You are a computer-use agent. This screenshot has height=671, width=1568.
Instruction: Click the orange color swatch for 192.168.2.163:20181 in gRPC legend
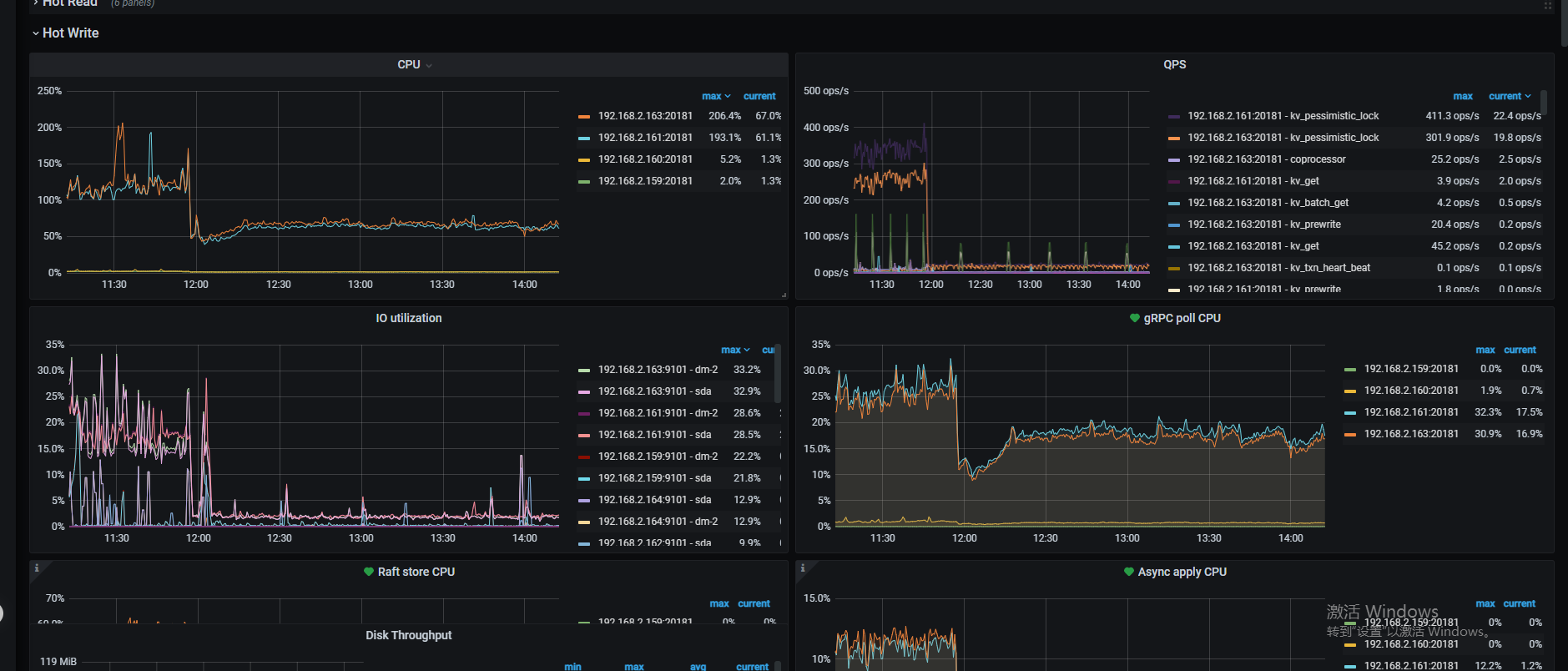[1349, 434]
